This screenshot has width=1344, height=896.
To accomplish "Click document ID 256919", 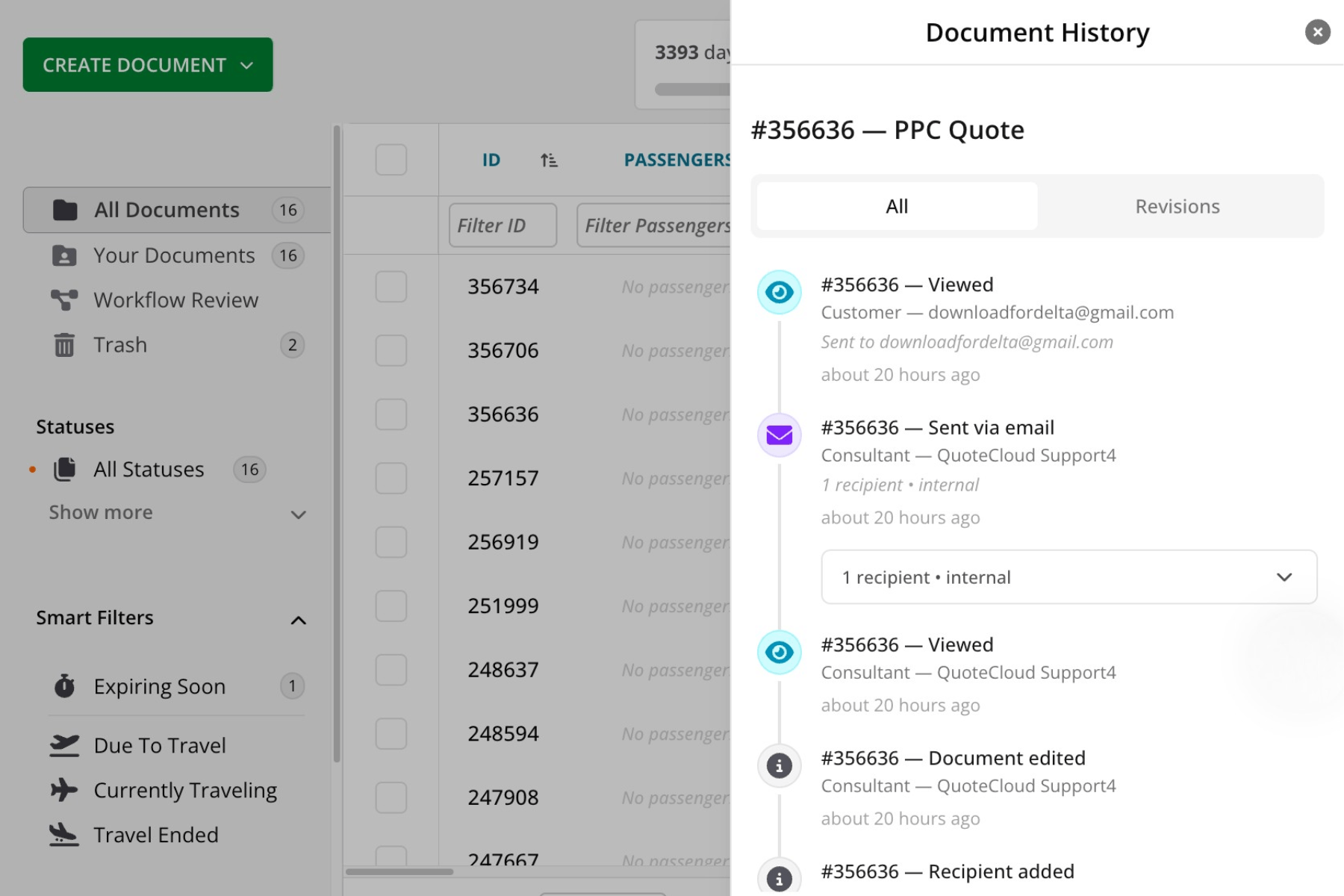I will [503, 542].
